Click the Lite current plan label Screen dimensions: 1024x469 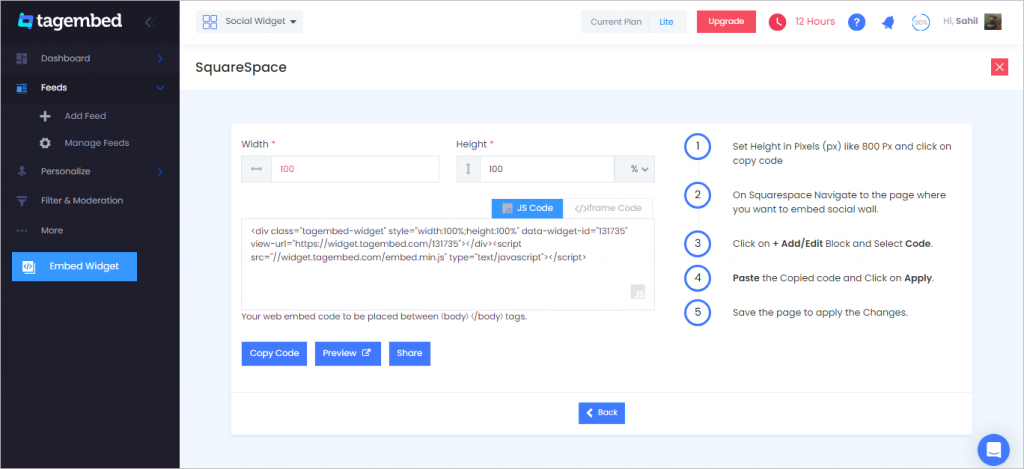tap(666, 22)
